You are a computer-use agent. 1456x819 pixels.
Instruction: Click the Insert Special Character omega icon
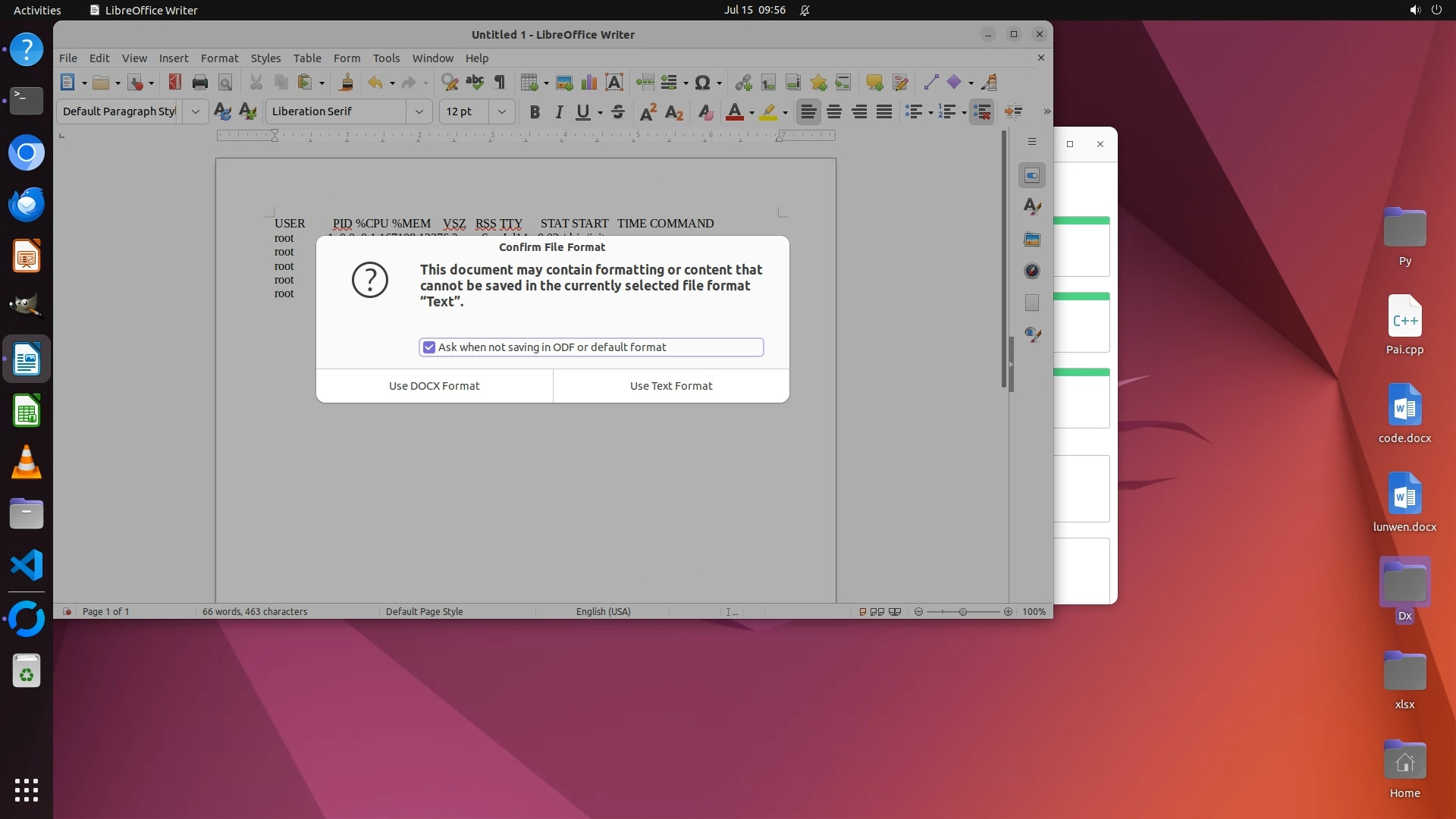click(x=702, y=83)
